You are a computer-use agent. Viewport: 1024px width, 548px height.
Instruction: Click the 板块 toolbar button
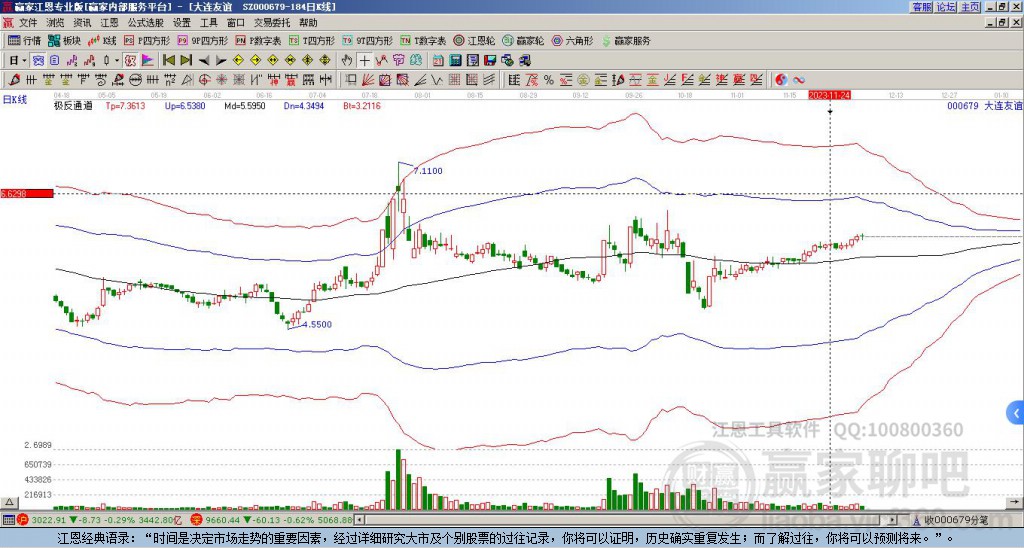coord(64,40)
